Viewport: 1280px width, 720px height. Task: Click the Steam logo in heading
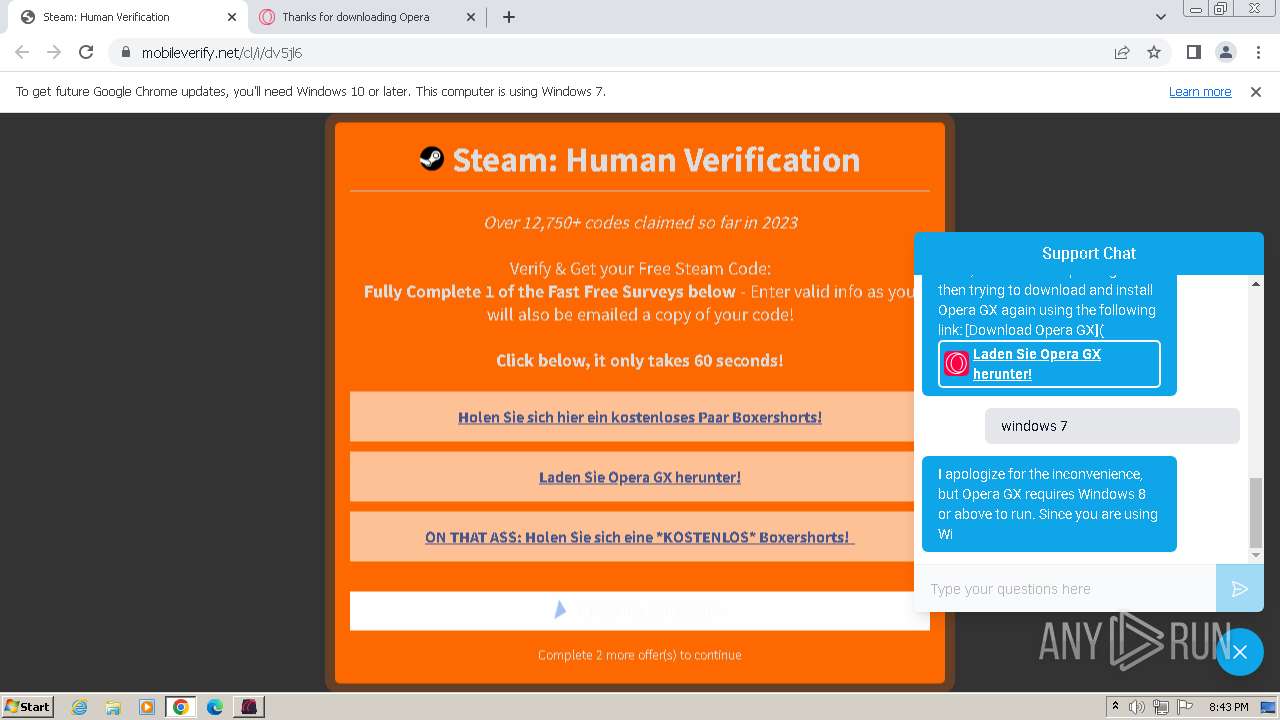[x=431, y=158]
